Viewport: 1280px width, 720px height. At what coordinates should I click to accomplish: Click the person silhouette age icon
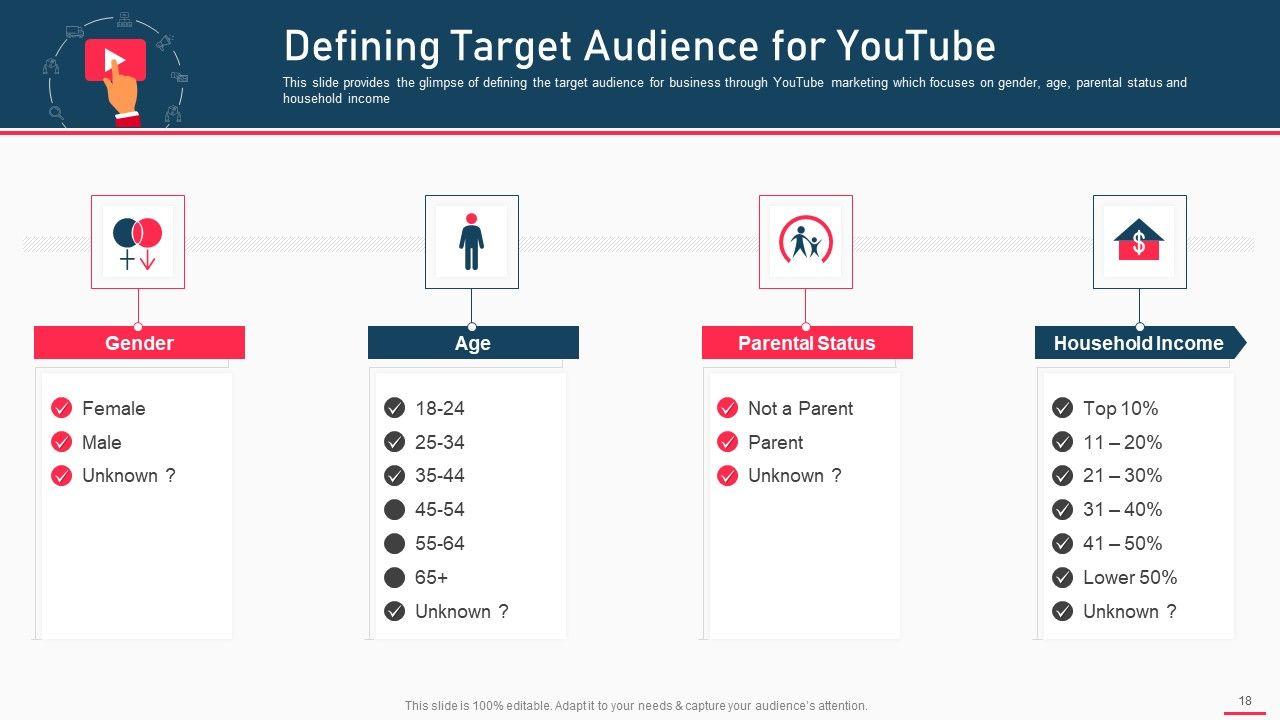click(x=471, y=242)
